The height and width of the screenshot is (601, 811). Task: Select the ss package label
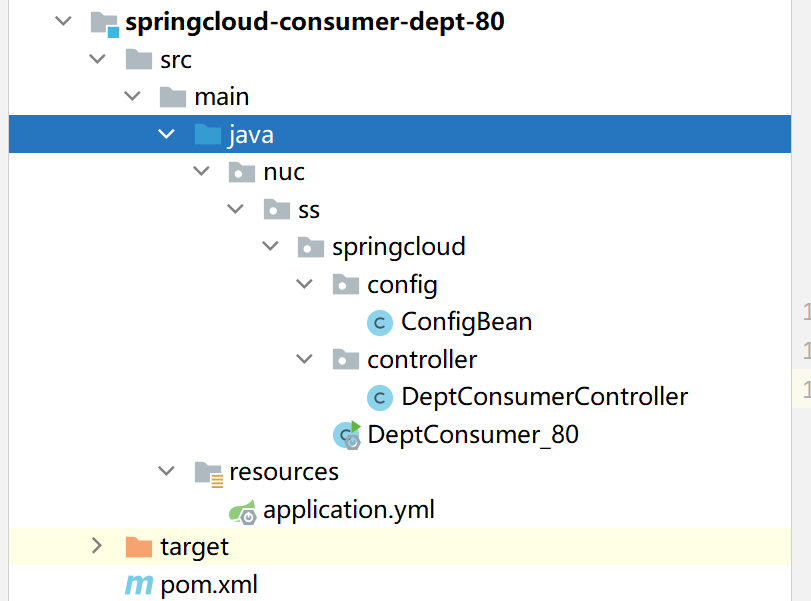[309, 210]
